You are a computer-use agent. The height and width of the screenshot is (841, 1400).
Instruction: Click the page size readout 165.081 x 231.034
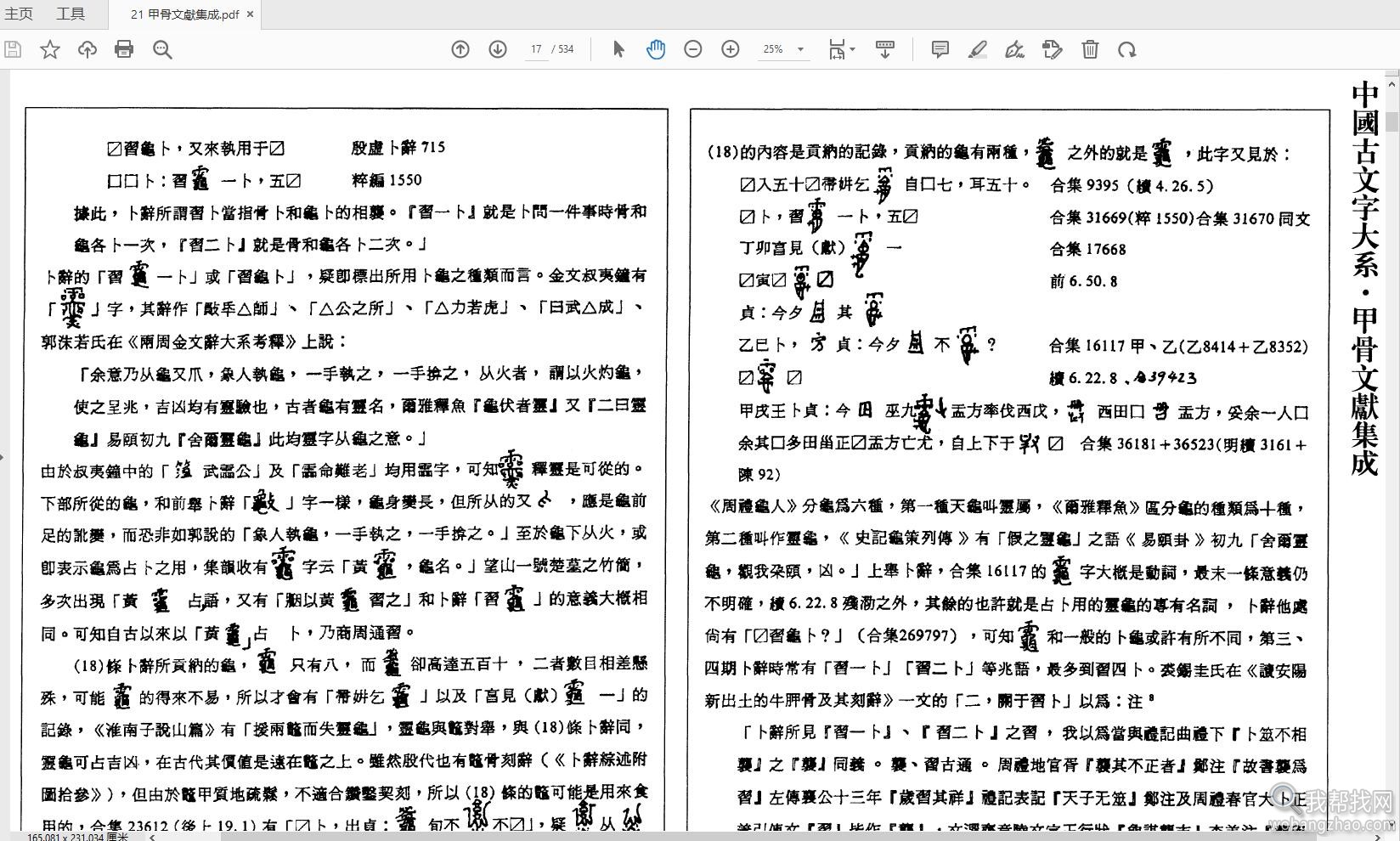click(x=76, y=836)
